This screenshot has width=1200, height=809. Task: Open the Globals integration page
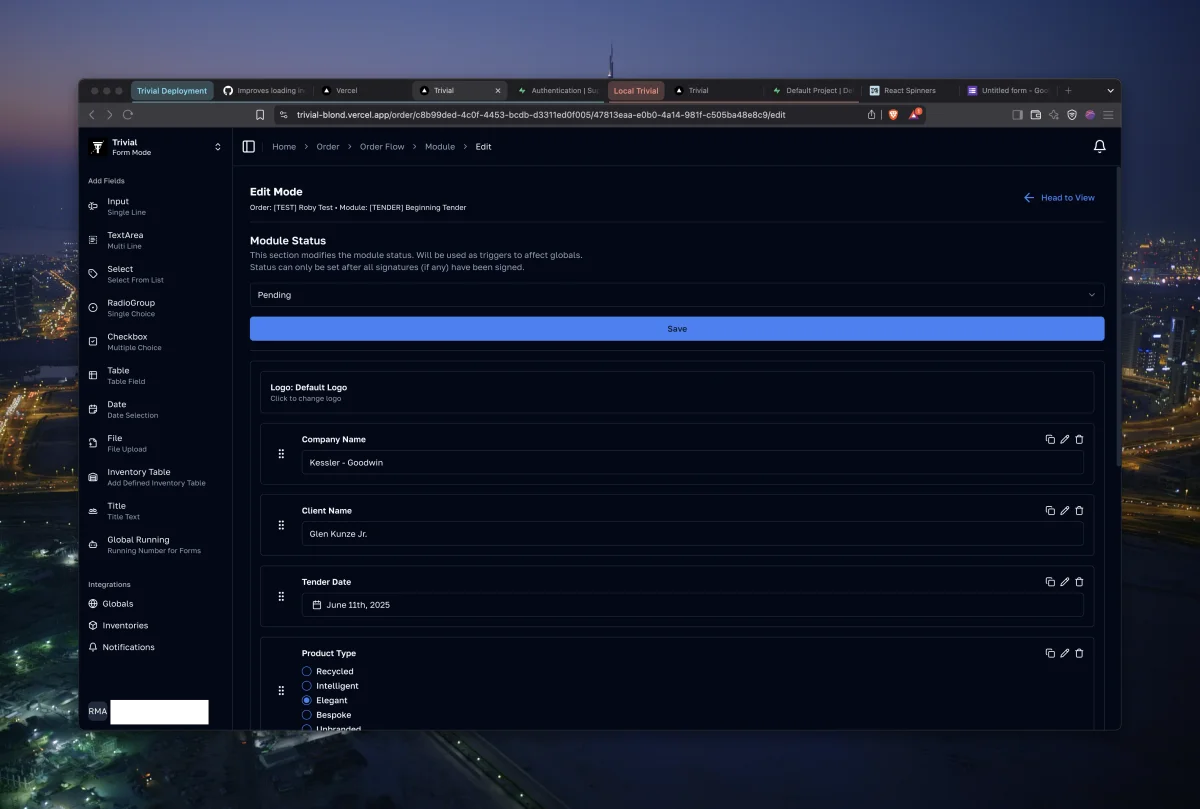coord(117,603)
